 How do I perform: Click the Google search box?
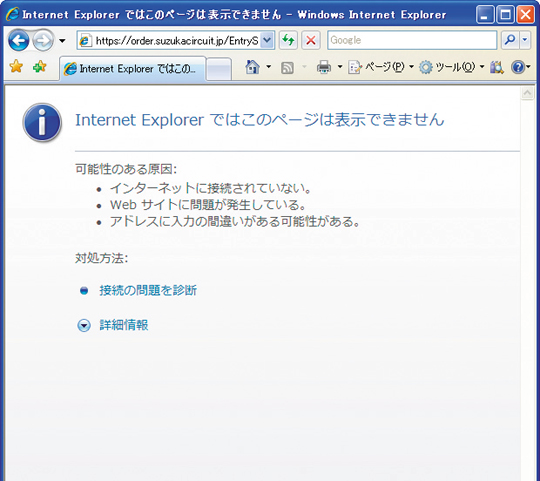click(x=412, y=40)
